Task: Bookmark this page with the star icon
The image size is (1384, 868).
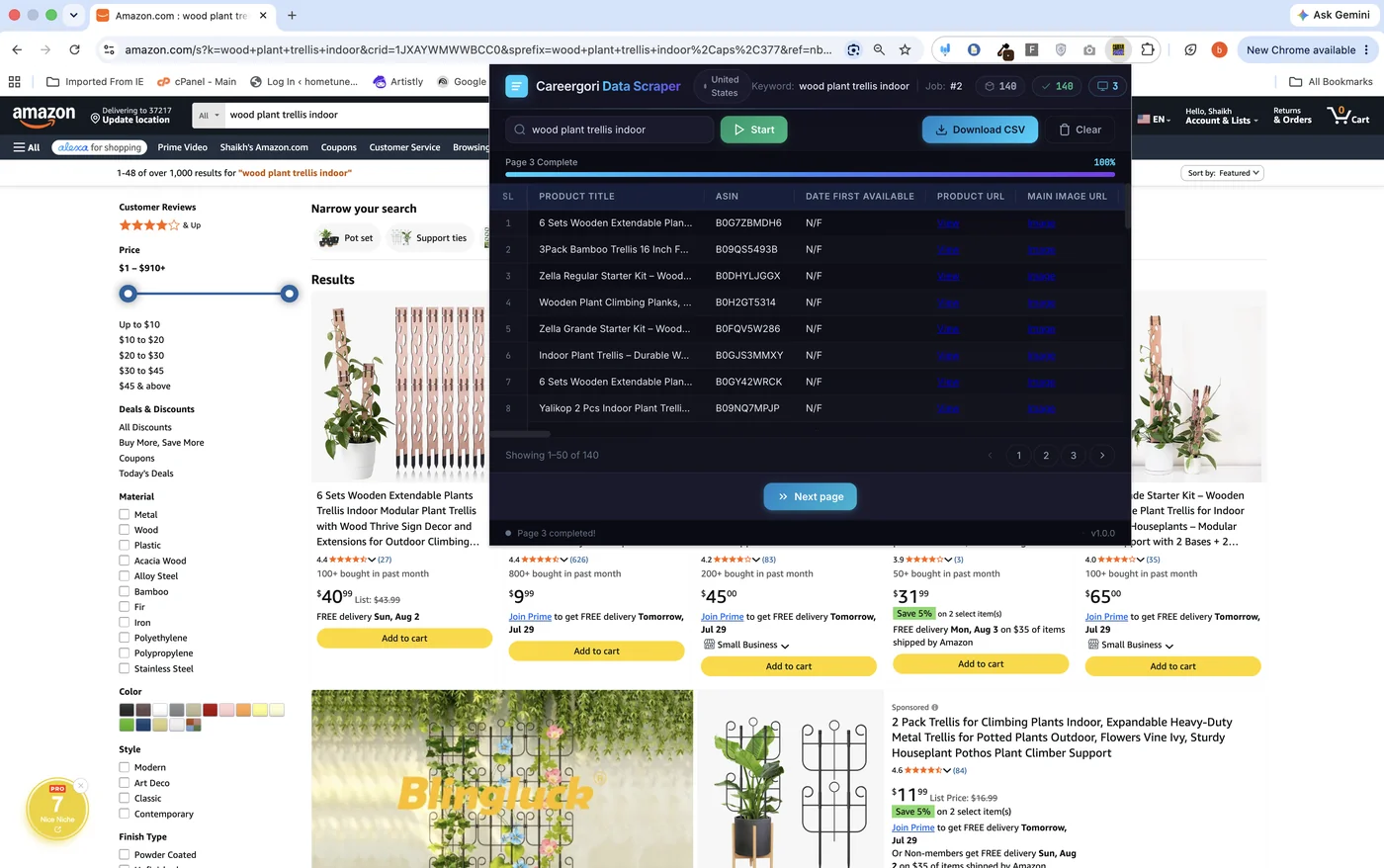Action: (905, 49)
